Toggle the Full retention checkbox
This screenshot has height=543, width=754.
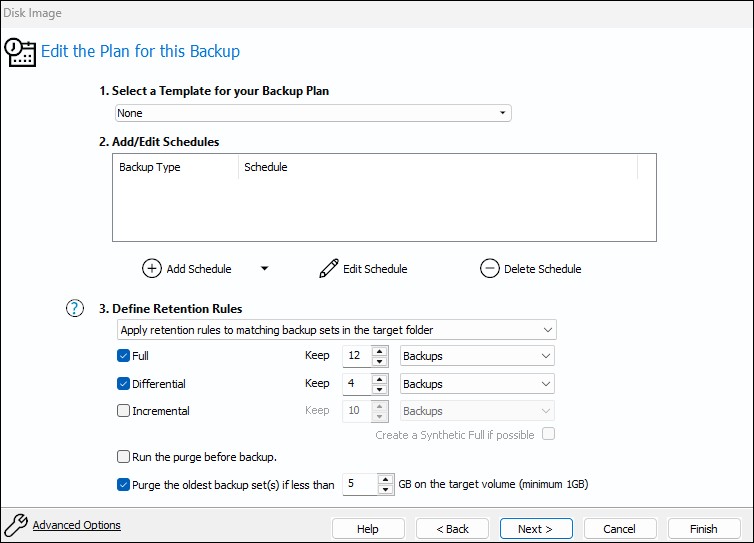pos(124,356)
